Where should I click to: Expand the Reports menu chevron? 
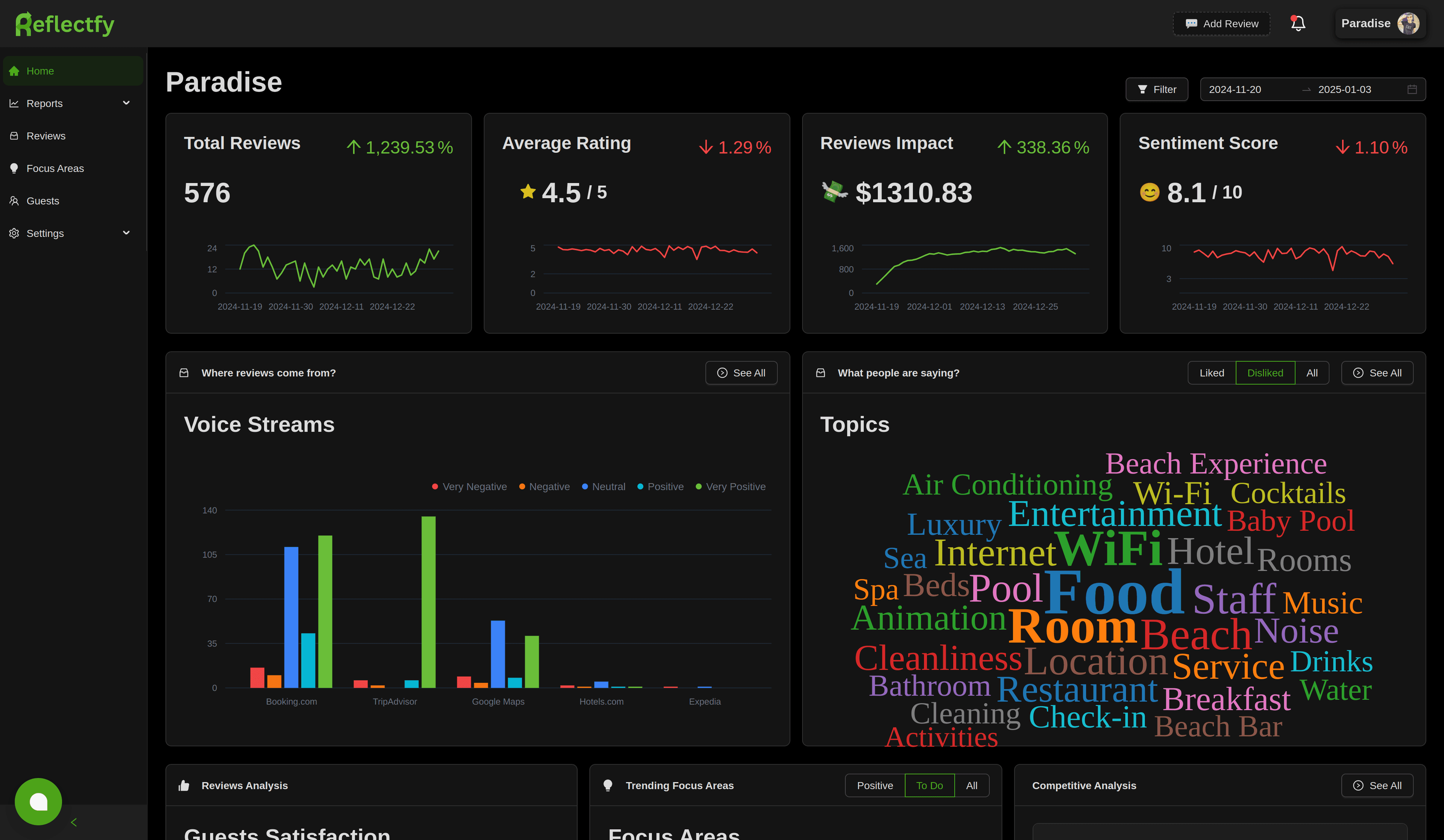(127, 103)
